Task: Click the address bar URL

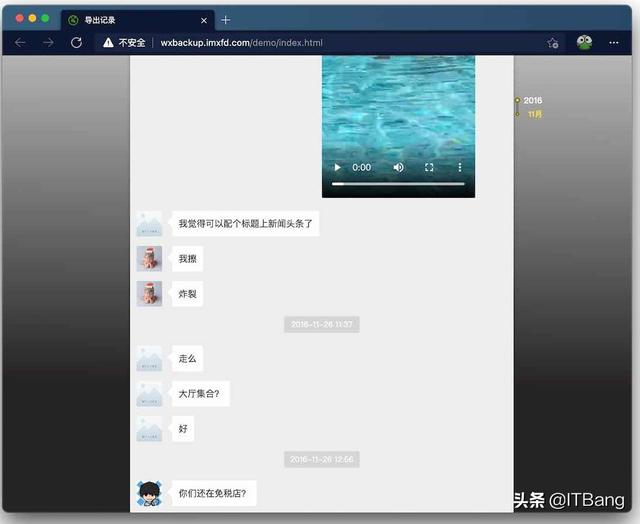Action: coord(240,43)
